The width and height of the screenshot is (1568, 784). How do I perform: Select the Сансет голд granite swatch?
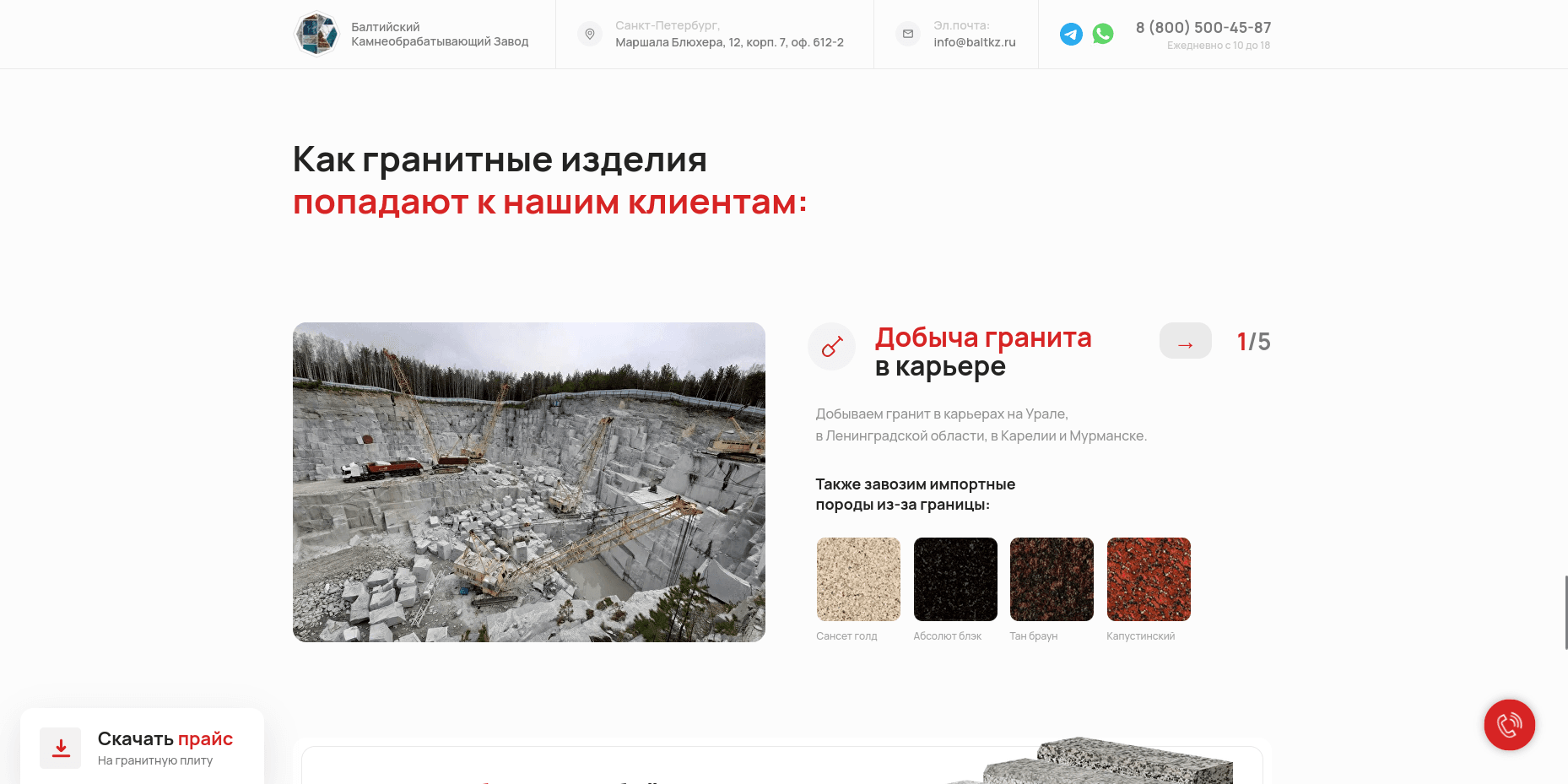point(858,579)
